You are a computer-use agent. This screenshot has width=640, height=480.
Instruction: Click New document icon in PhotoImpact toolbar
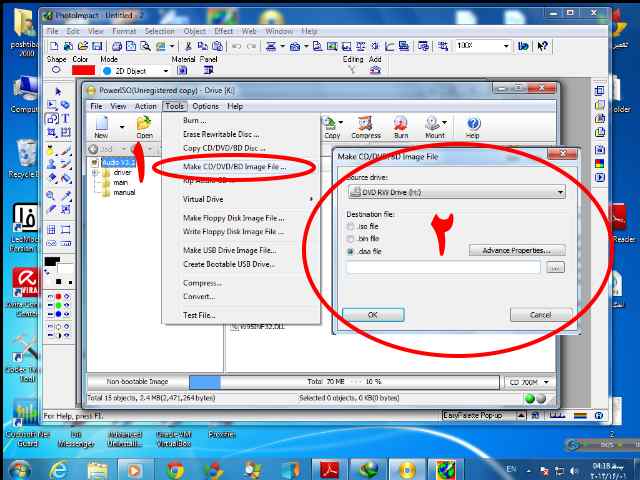(54, 46)
